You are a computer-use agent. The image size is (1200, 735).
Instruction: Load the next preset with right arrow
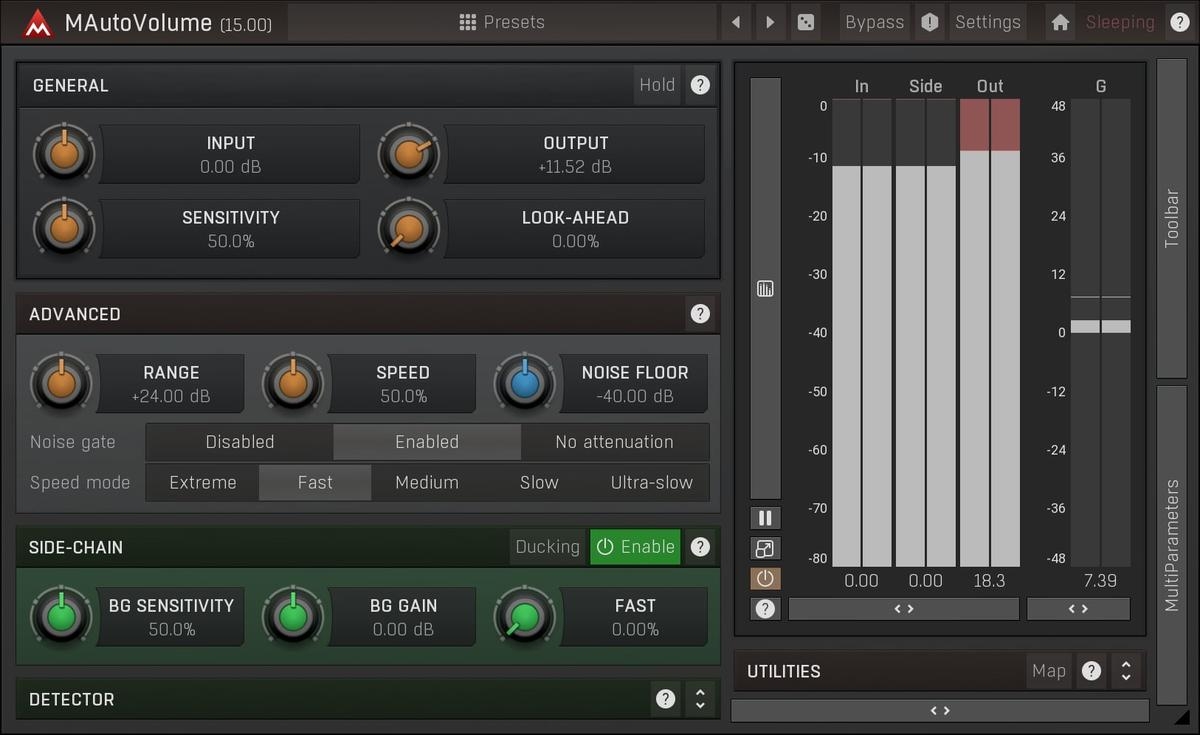click(x=770, y=22)
